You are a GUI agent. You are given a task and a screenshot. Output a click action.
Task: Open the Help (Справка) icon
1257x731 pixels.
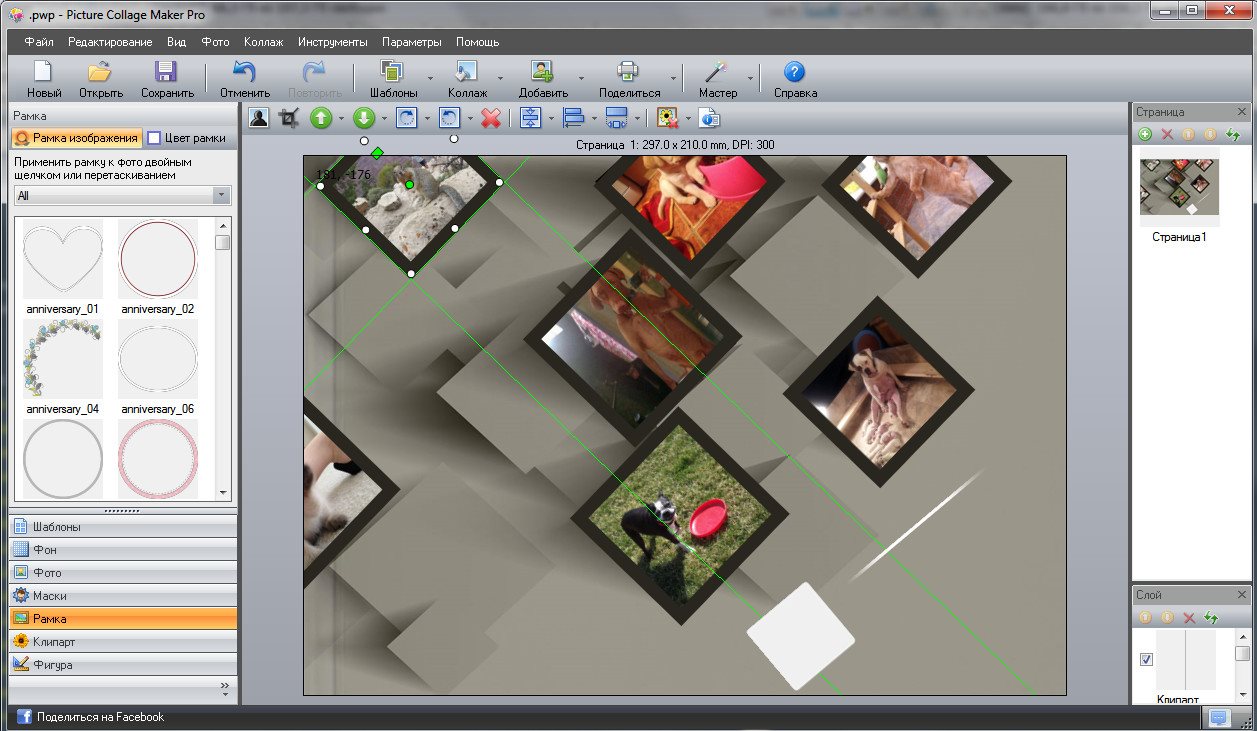tap(795, 79)
